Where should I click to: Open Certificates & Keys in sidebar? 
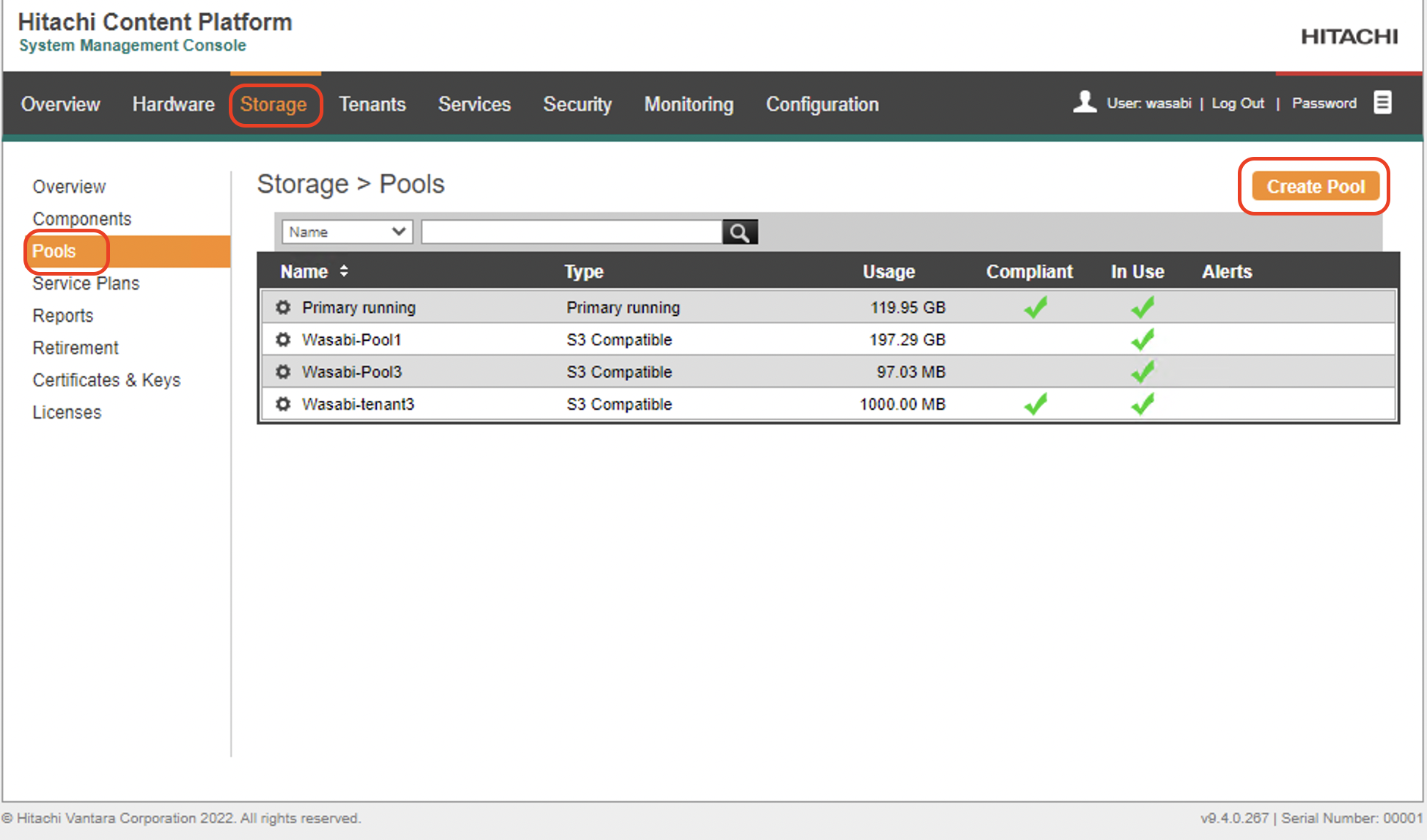[106, 380]
